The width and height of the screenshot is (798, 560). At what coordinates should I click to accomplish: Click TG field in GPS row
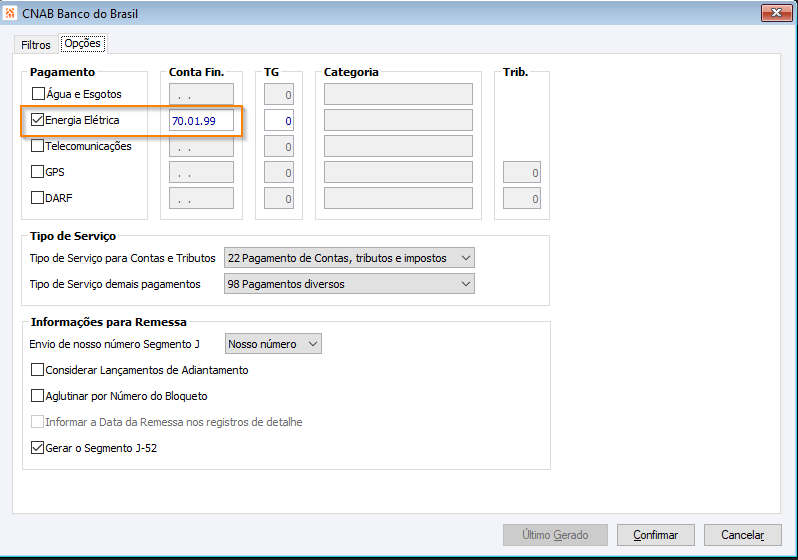pyautogui.click(x=279, y=173)
